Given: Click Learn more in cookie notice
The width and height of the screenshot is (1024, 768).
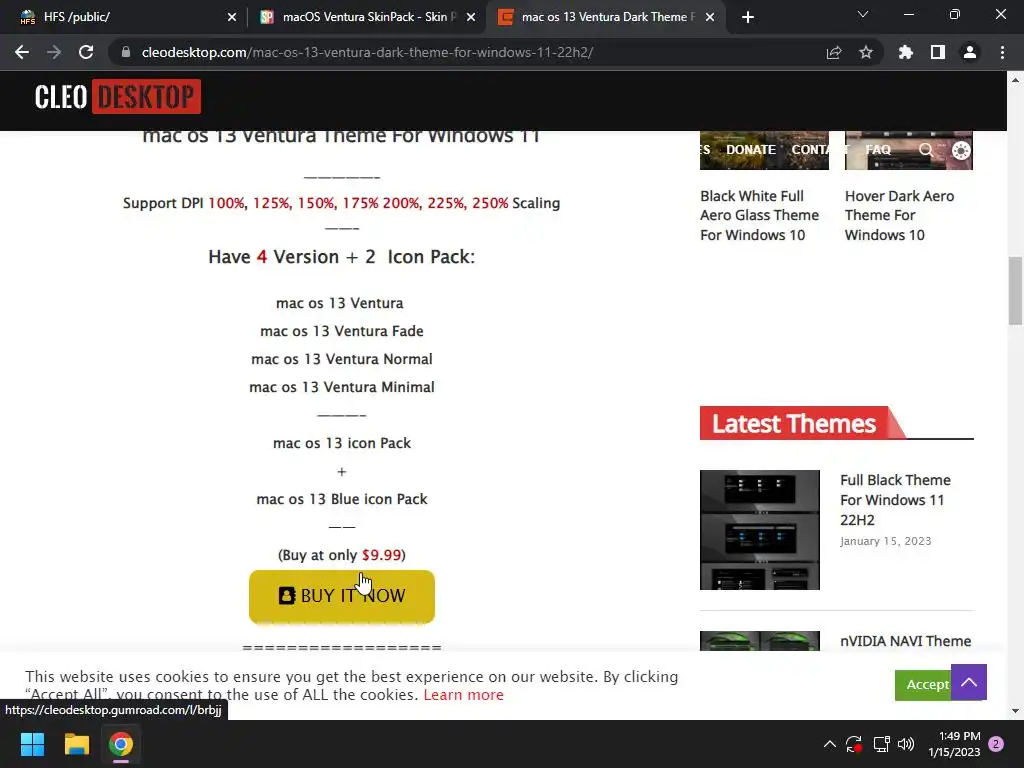Looking at the screenshot, I should (x=464, y=695).
